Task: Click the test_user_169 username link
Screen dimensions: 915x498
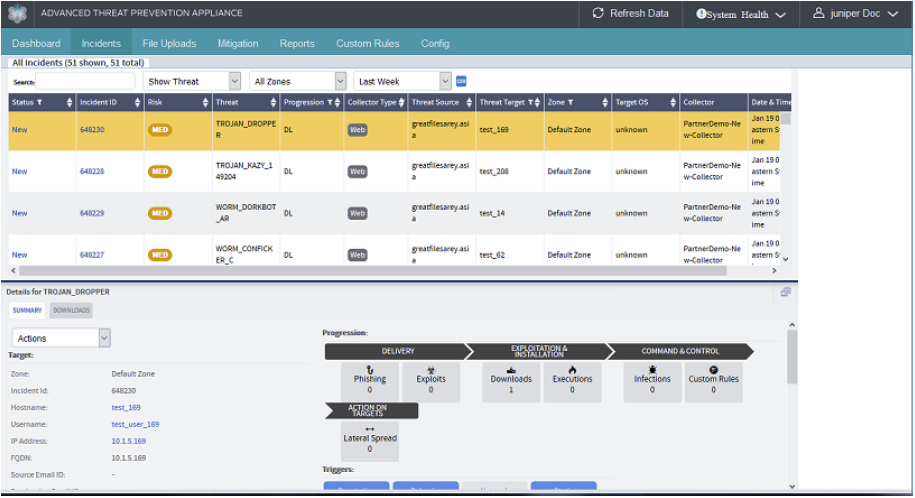Action: click(135, 424)
